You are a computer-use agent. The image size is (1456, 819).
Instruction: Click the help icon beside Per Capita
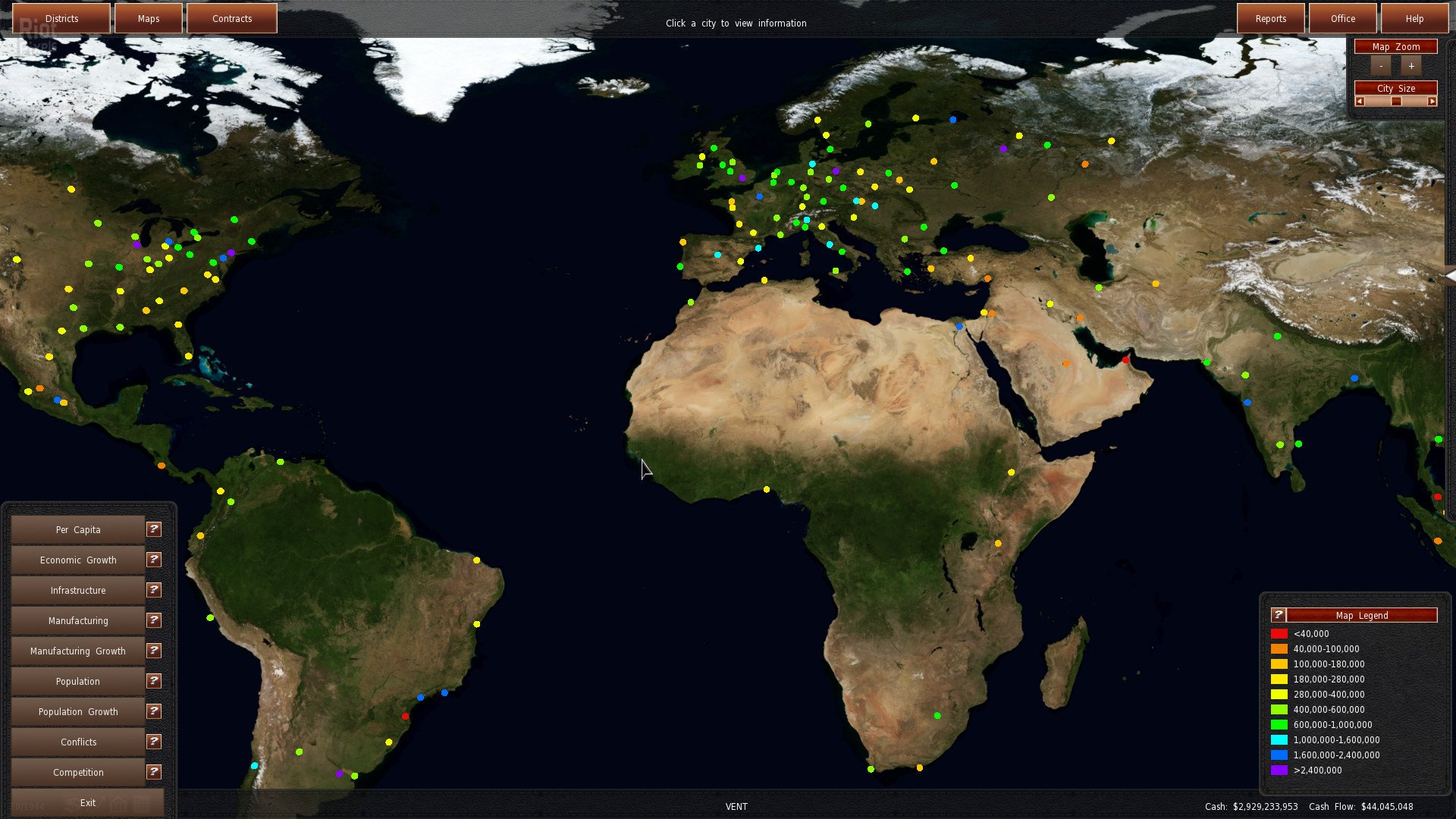pos(153,529)
